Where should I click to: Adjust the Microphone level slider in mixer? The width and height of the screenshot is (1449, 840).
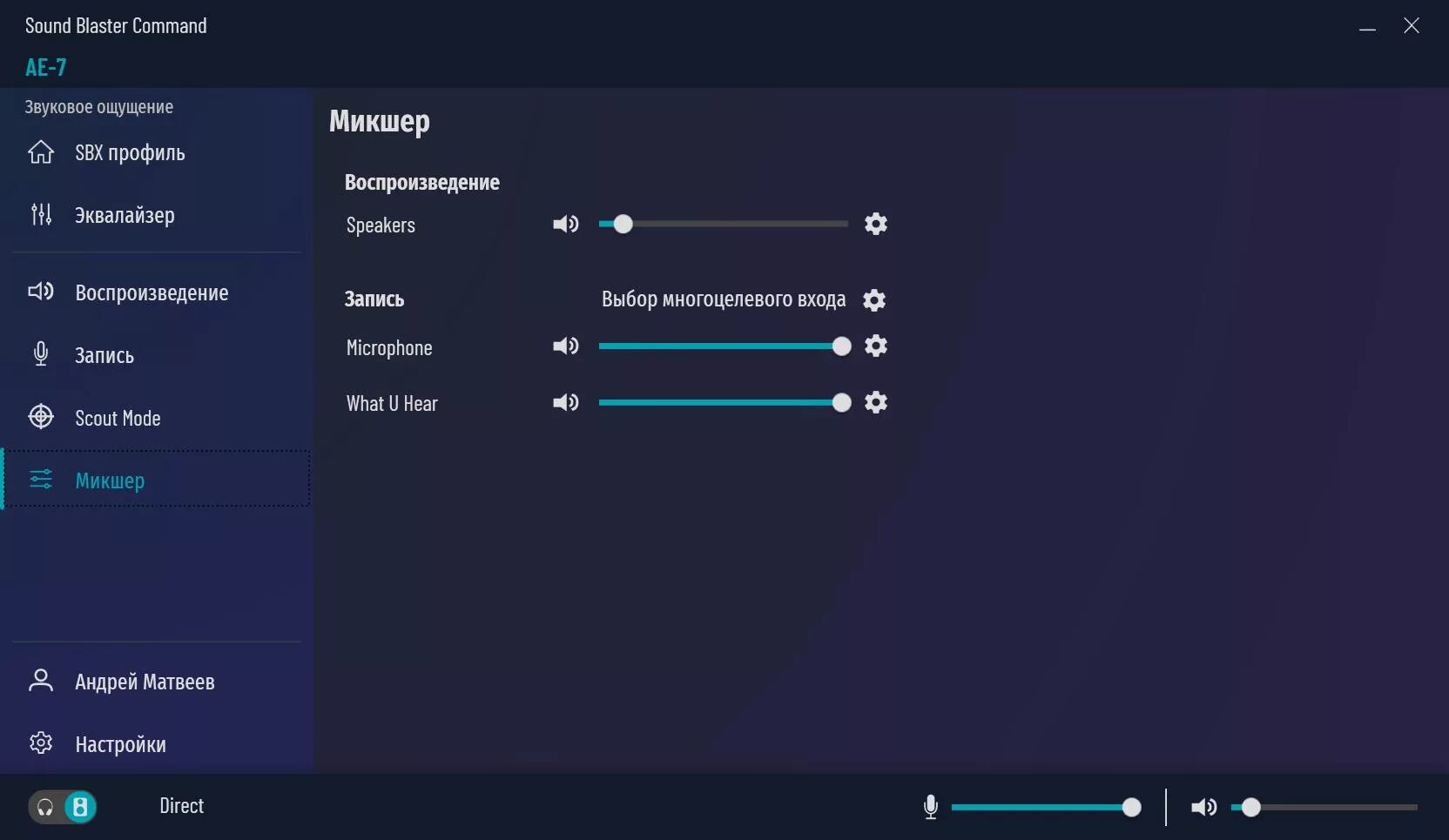(724, 346)
